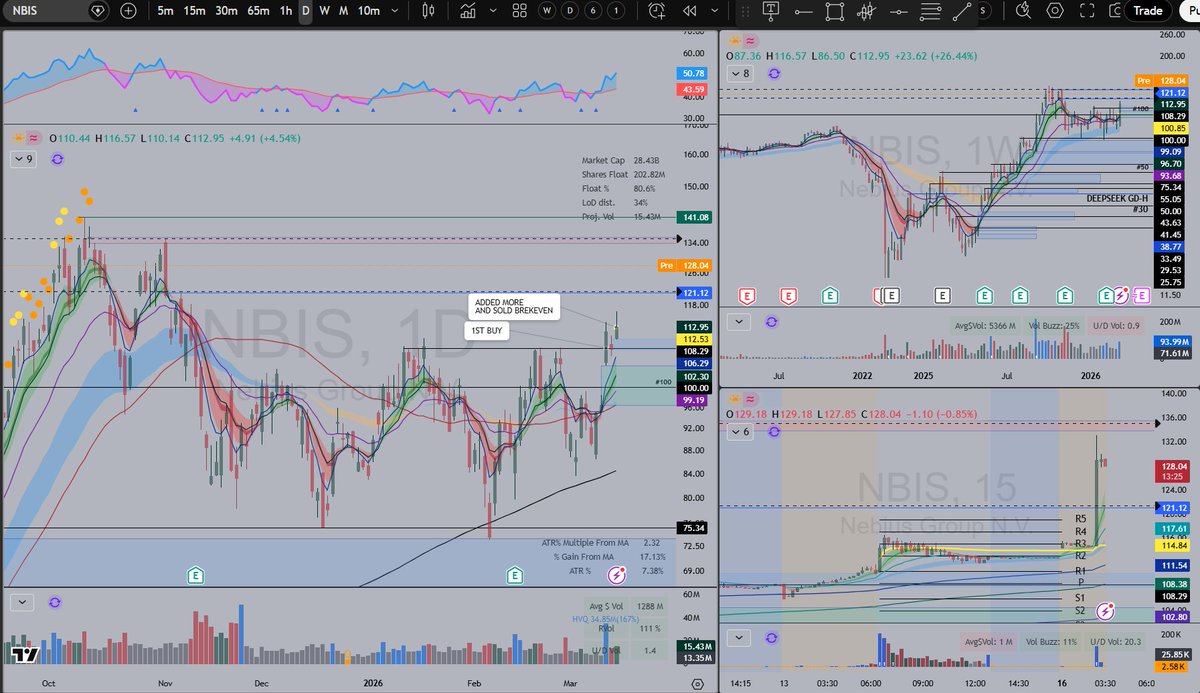Click the 141.08 price label on daily axis
Image resolution: width=1200 pixels, height=693 pixels.
coord(693,217)
